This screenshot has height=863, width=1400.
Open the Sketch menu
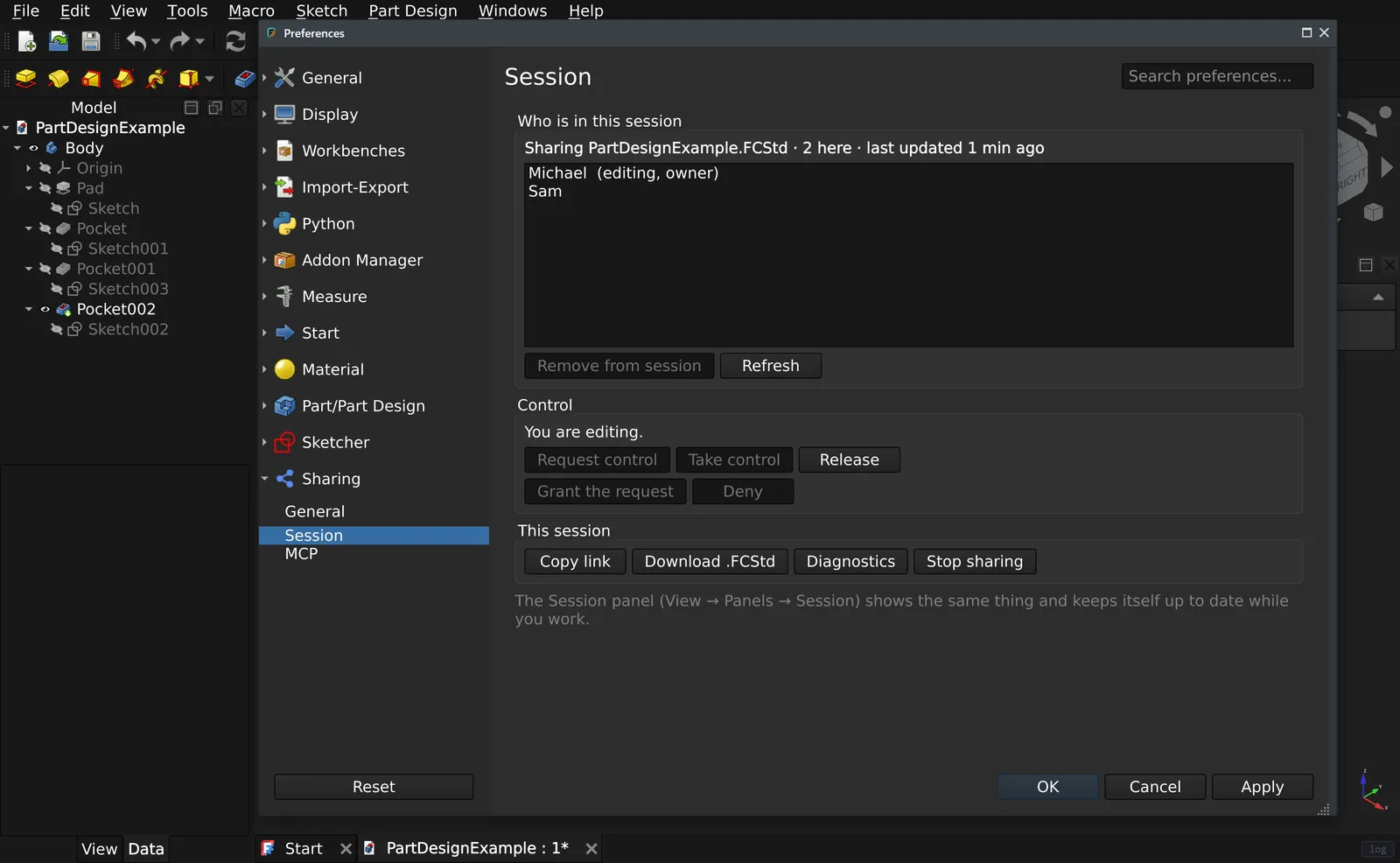pos(322,11)
